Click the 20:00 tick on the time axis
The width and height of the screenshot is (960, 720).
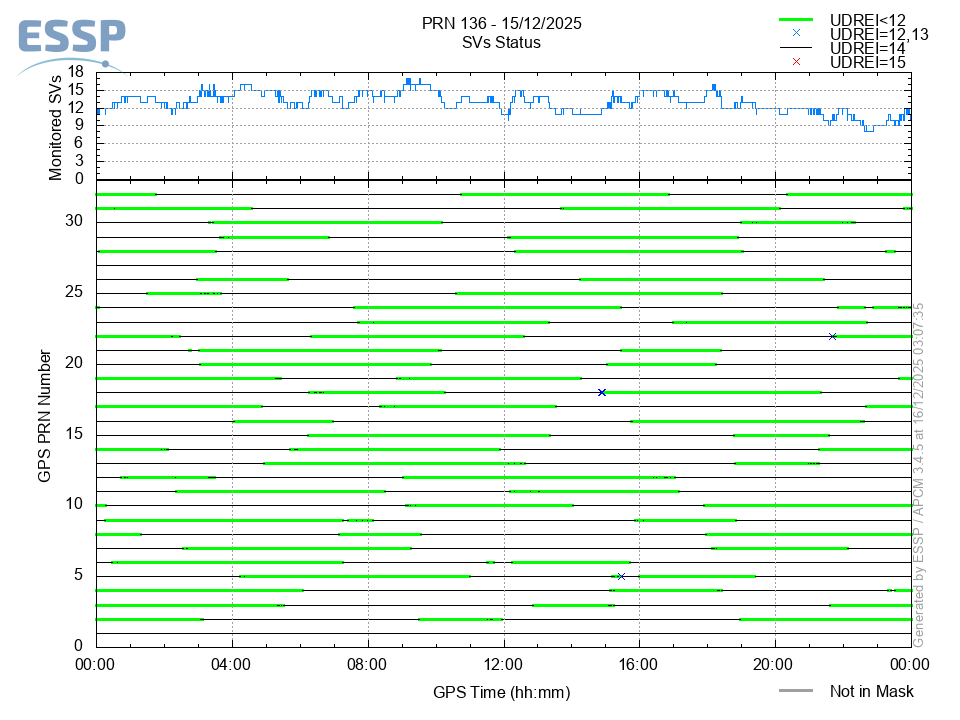click(775, 663)
